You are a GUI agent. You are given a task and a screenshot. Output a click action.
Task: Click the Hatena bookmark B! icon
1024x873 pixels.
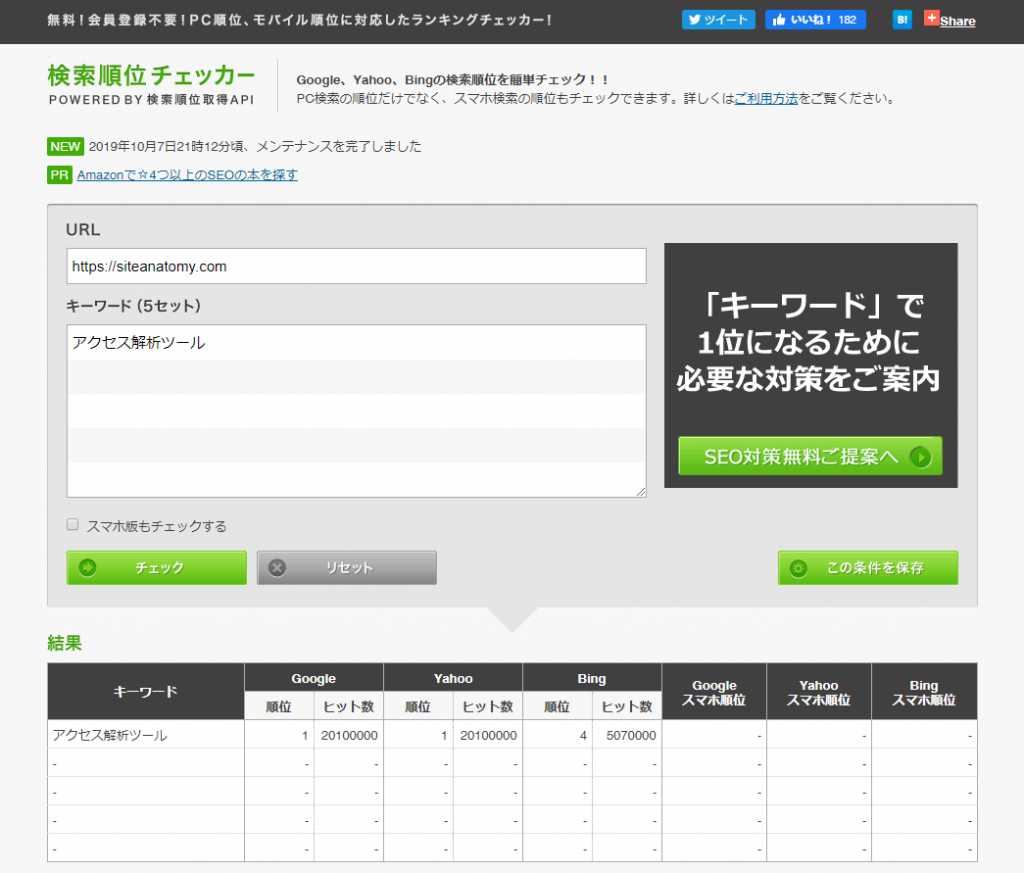pos(902,20)
